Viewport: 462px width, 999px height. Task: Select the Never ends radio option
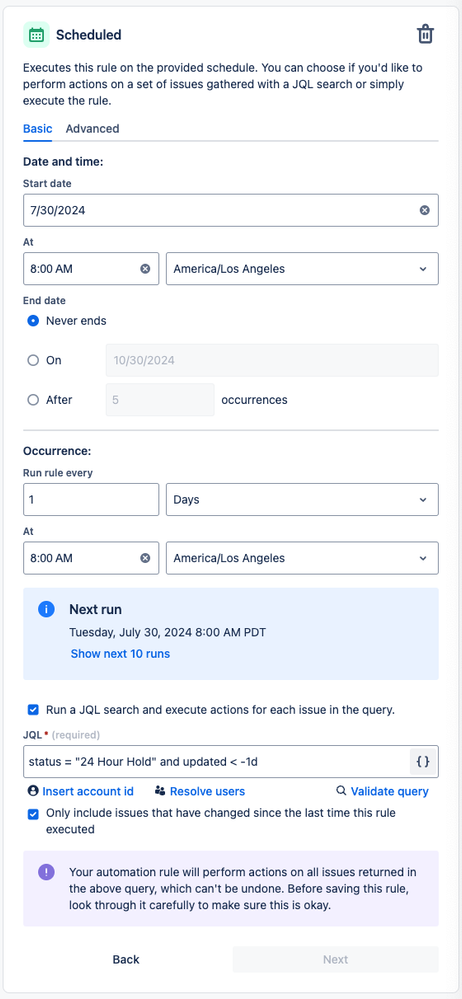pyautogui.click(x=33, y=321)
